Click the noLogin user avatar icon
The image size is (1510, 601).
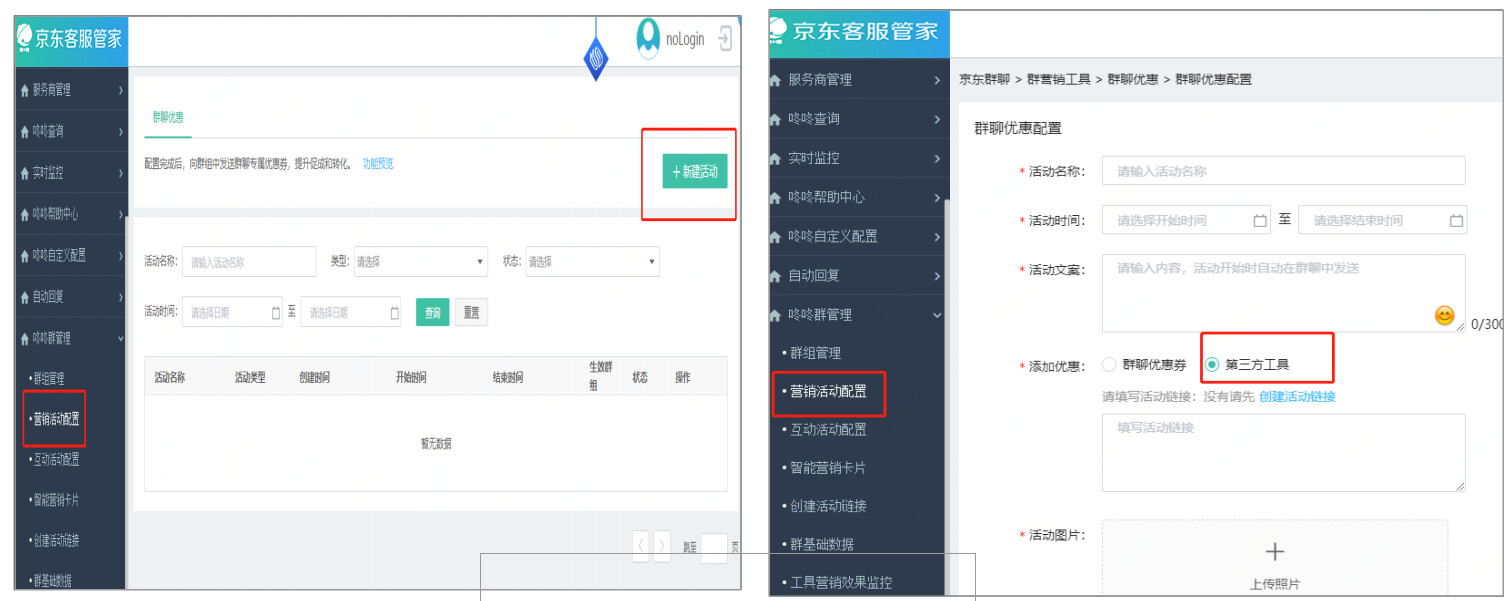tap(649, 38)
